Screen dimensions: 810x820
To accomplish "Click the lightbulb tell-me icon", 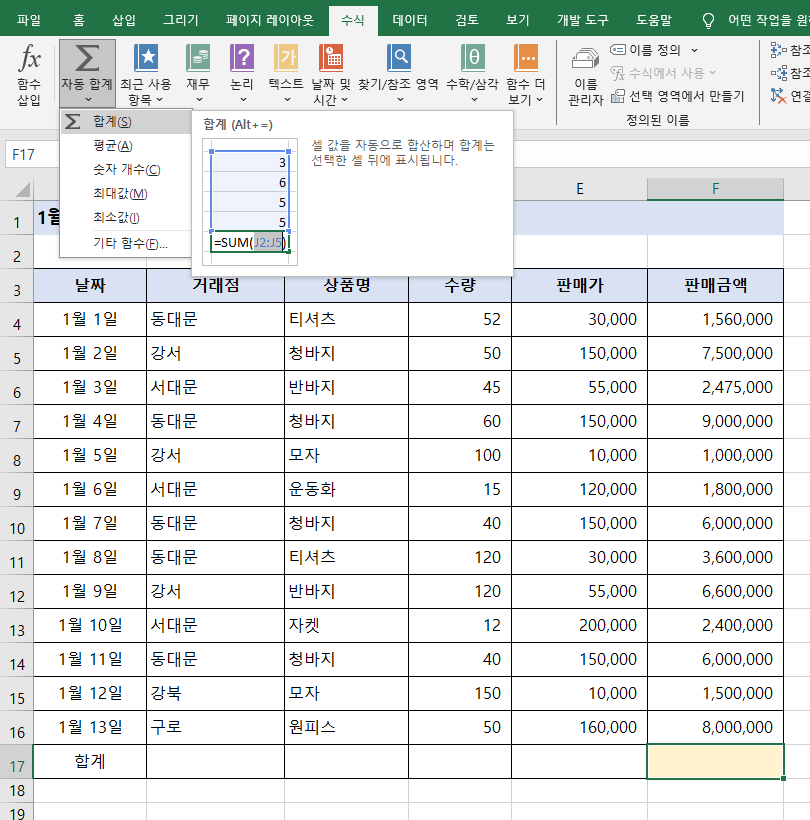I will coord(708,20).
